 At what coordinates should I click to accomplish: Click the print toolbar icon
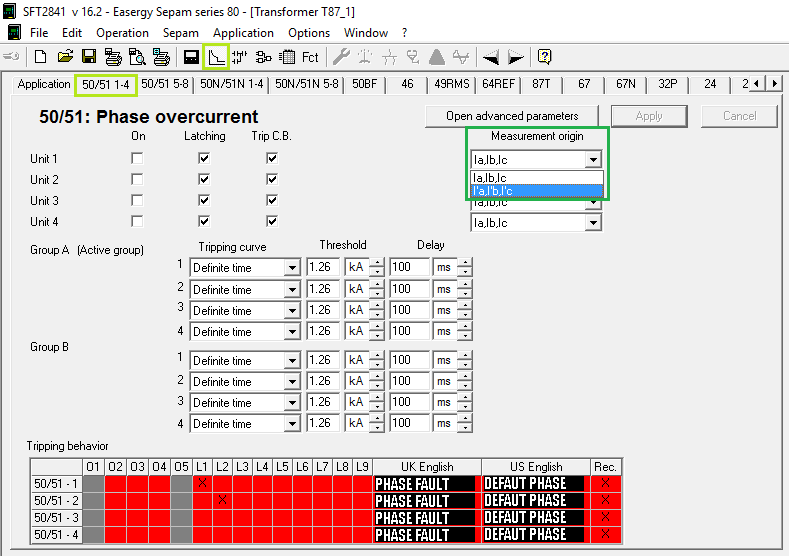(x=113, y=57)
